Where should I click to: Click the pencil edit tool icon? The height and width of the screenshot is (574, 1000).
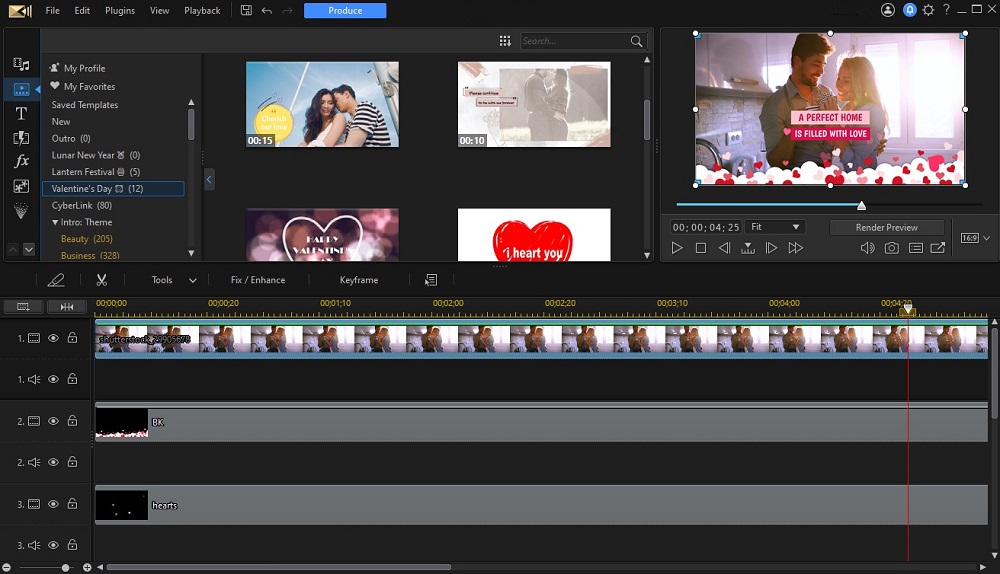tap(56, 280)
